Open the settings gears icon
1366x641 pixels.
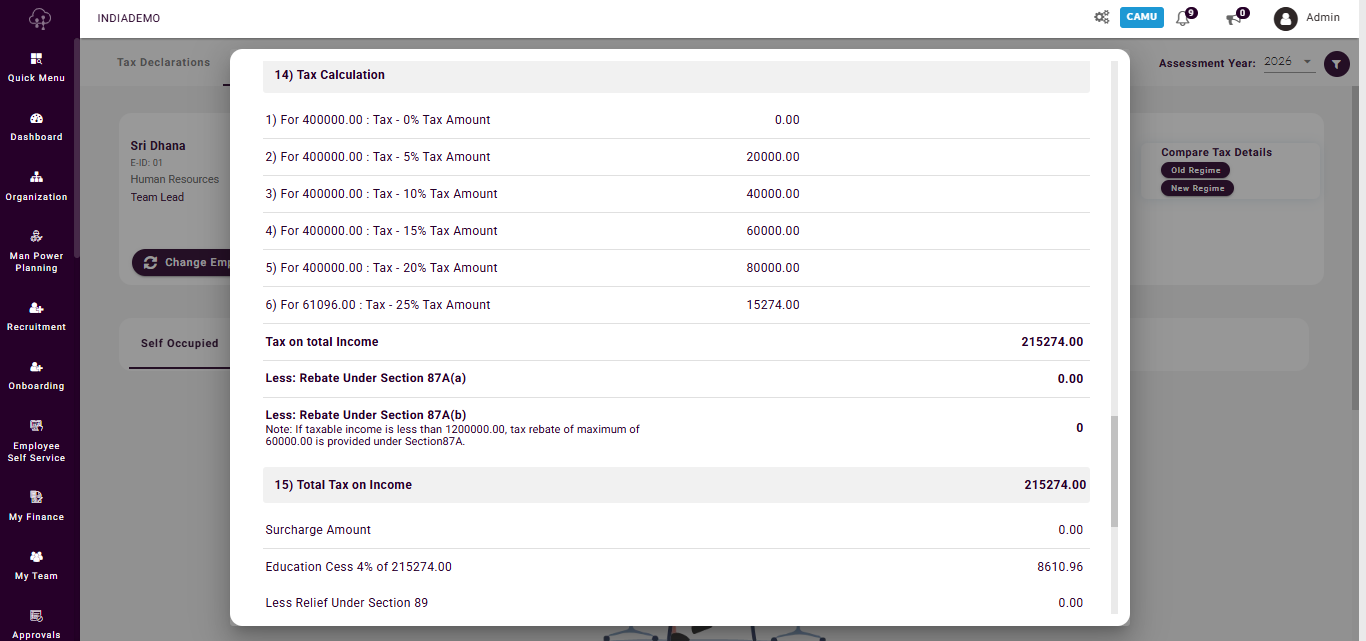click(x=1101, y=17)
